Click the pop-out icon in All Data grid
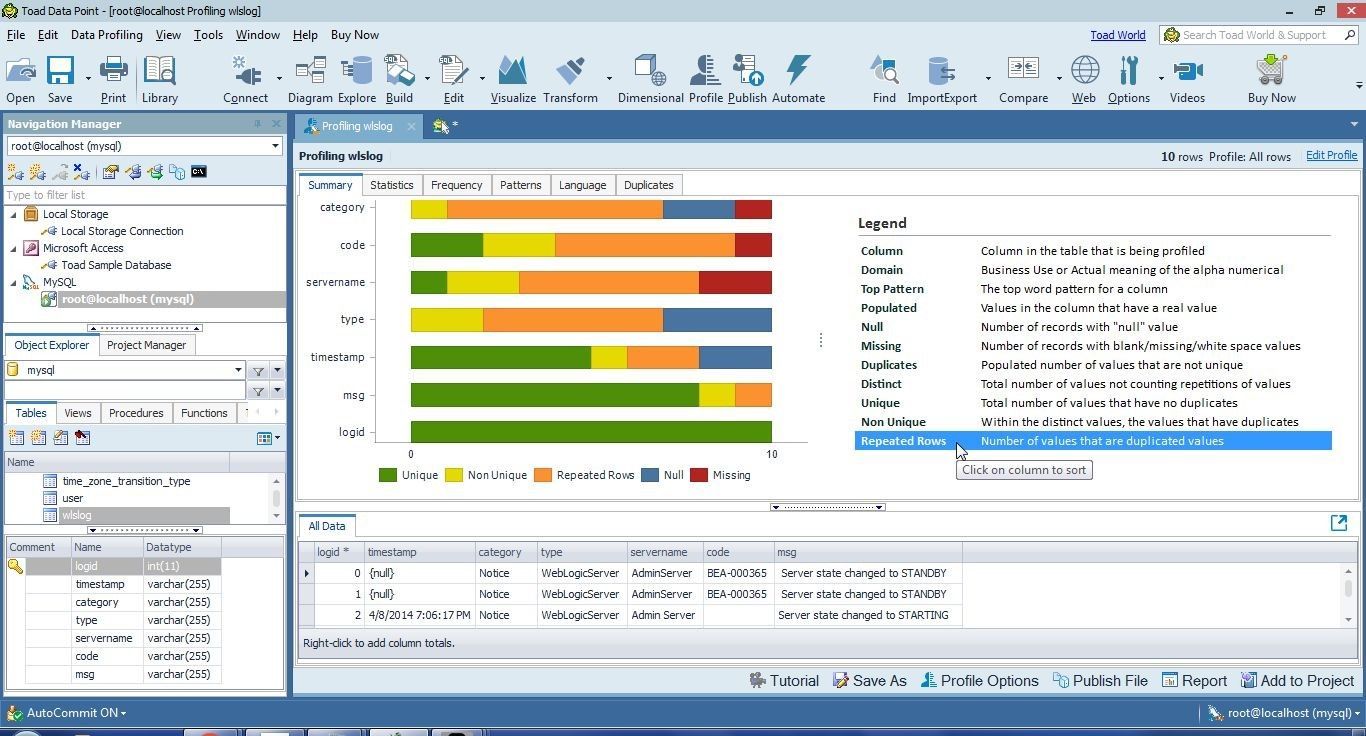This screenshot has height=736, width=1366. [1339, 523]
